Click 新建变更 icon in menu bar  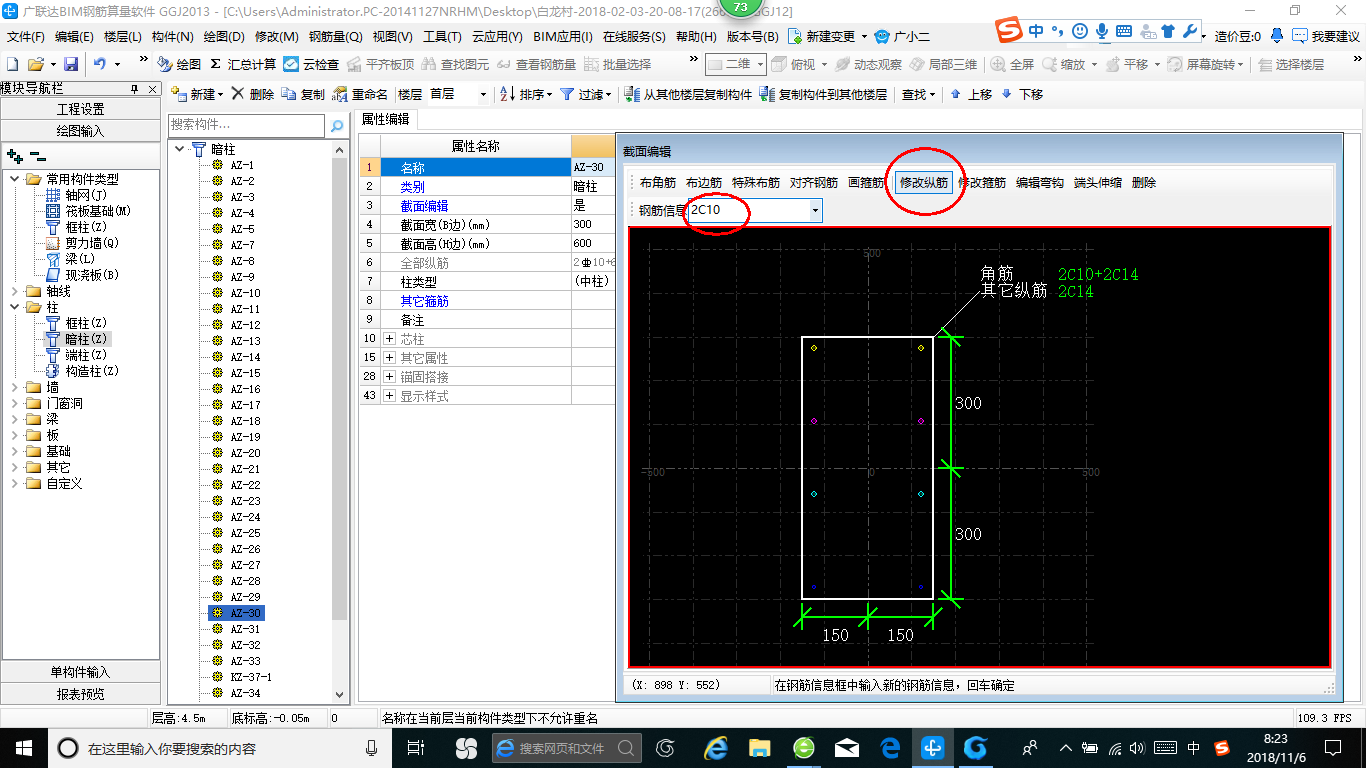(x=796, y=36)
